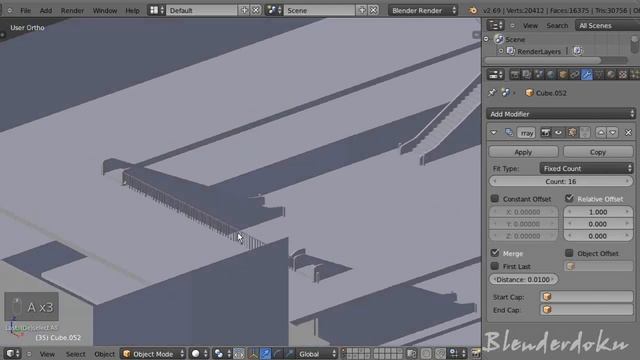This screenshot has height=360, width=640.
Task: Open the Texture properties tab
Action: (x=622, y=75)
